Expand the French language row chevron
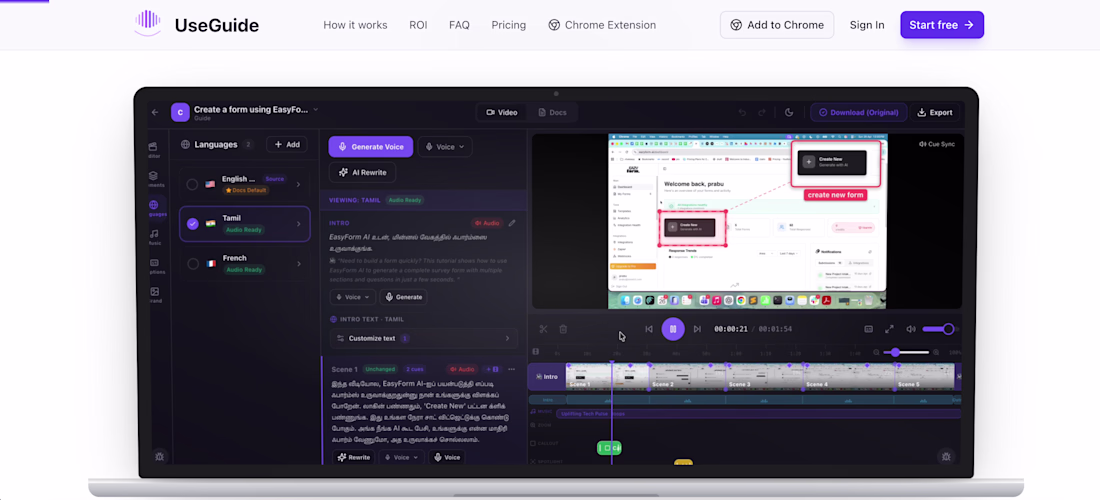Image resolution: width=1100 pixels, height=500 pixels. coord(298,264)
